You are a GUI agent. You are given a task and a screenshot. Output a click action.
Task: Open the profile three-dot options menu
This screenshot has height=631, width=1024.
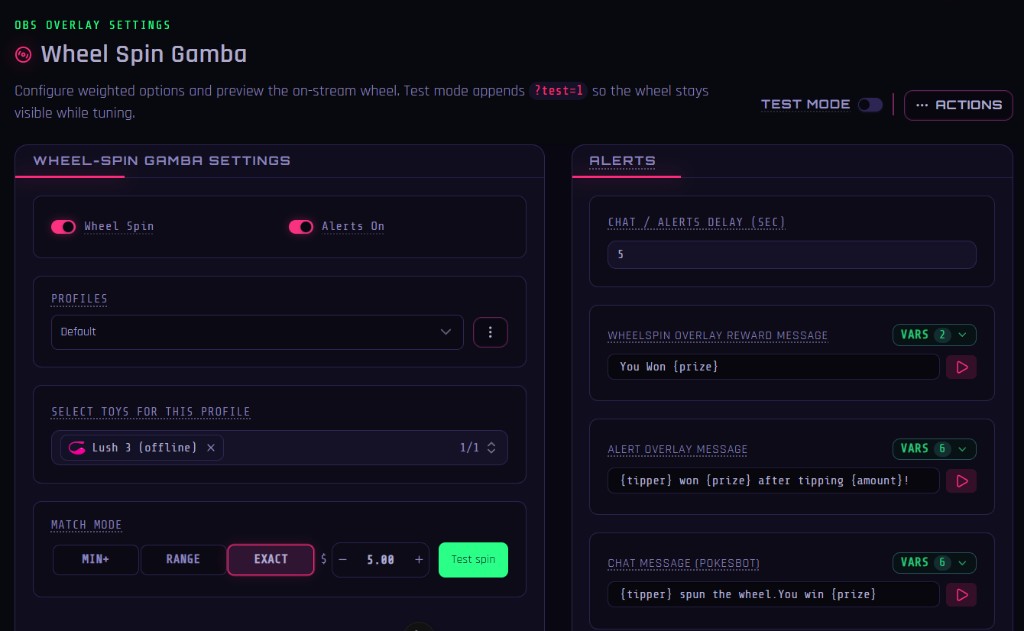tap(490, 332)
